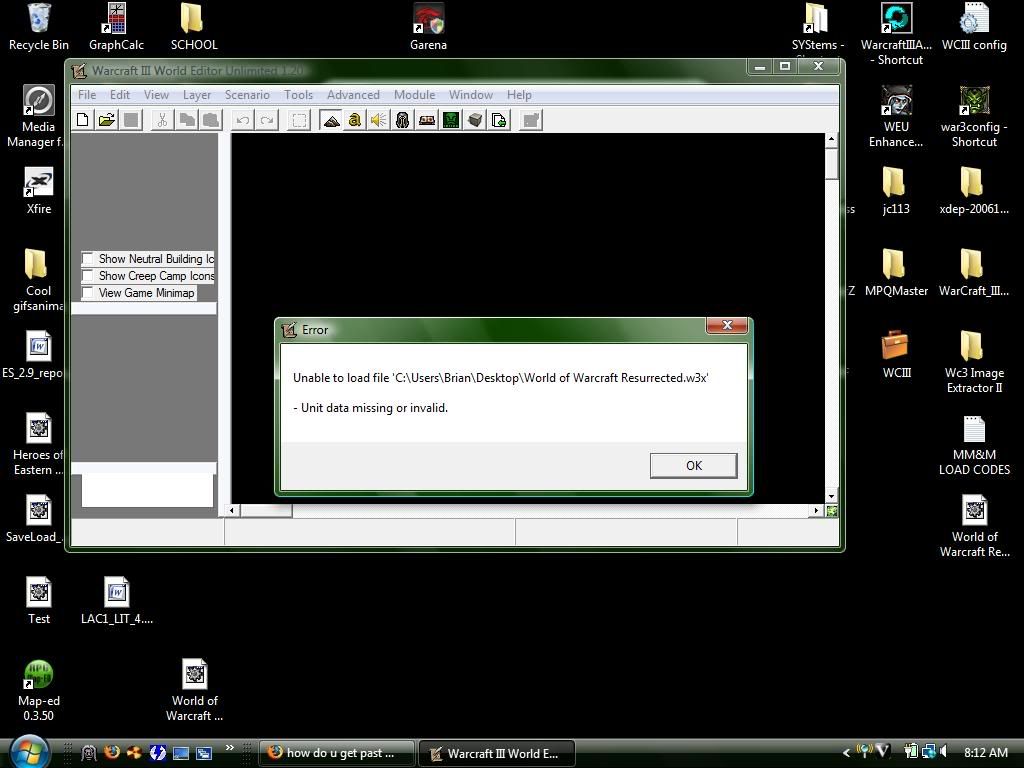
Task: Show hidden tray icons with the arrow
Action: [846, 753]
